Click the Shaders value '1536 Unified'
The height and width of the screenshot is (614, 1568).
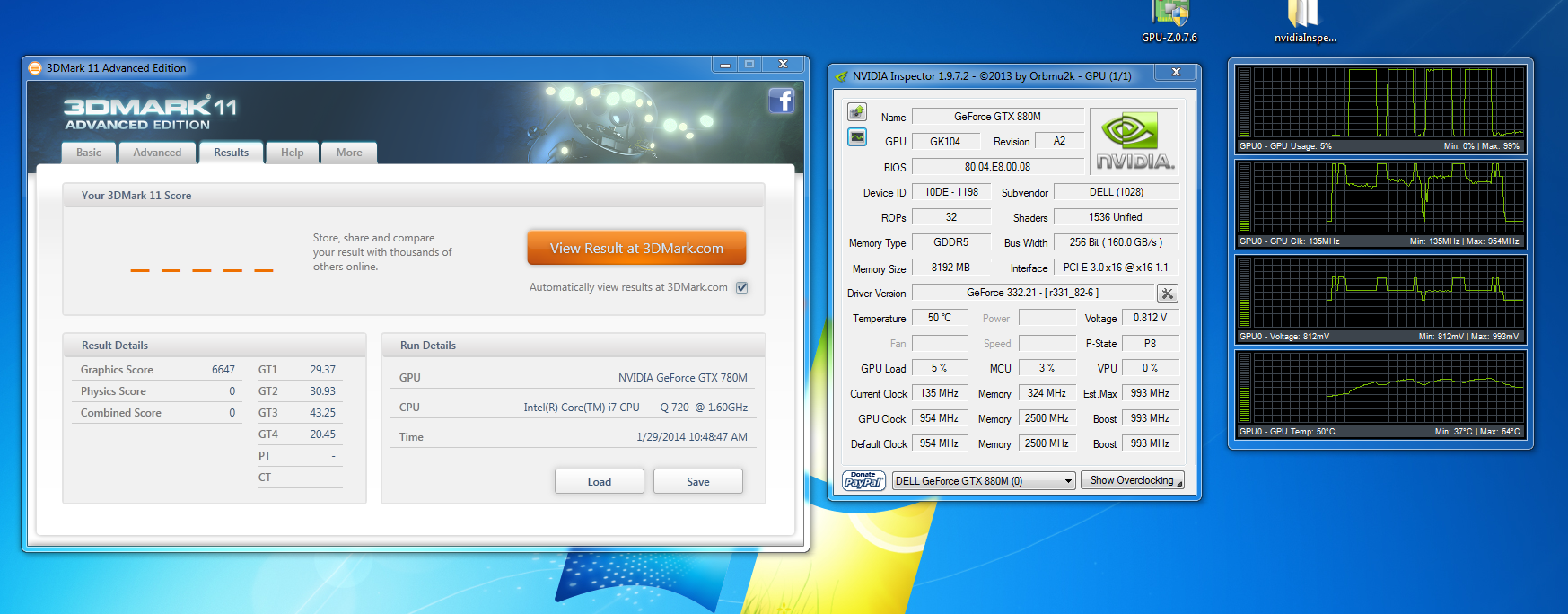point(1116,217)
